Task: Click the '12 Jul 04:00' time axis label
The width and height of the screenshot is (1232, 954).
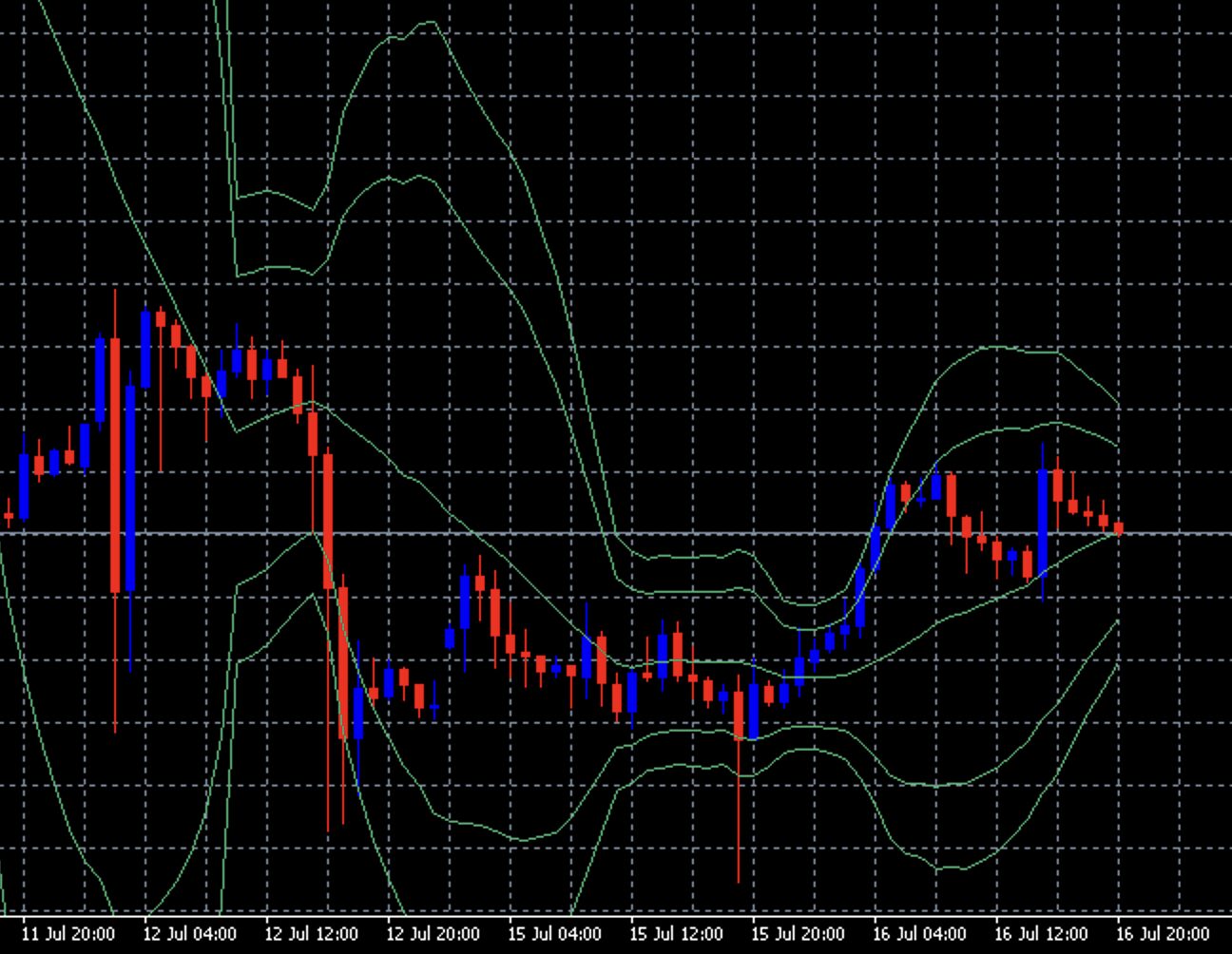Action: (189, 934)
